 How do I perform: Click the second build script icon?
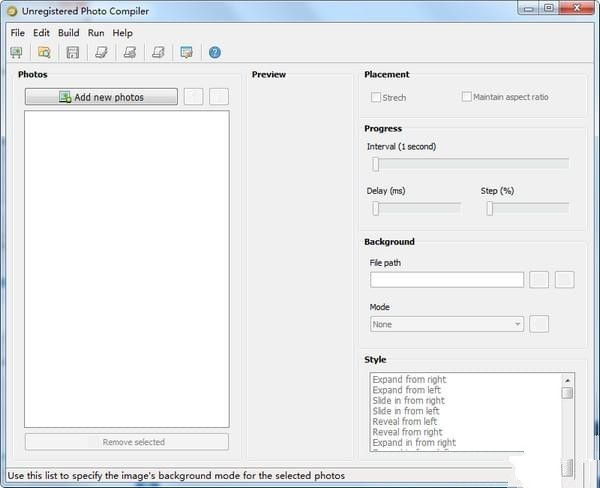point(129,53)
